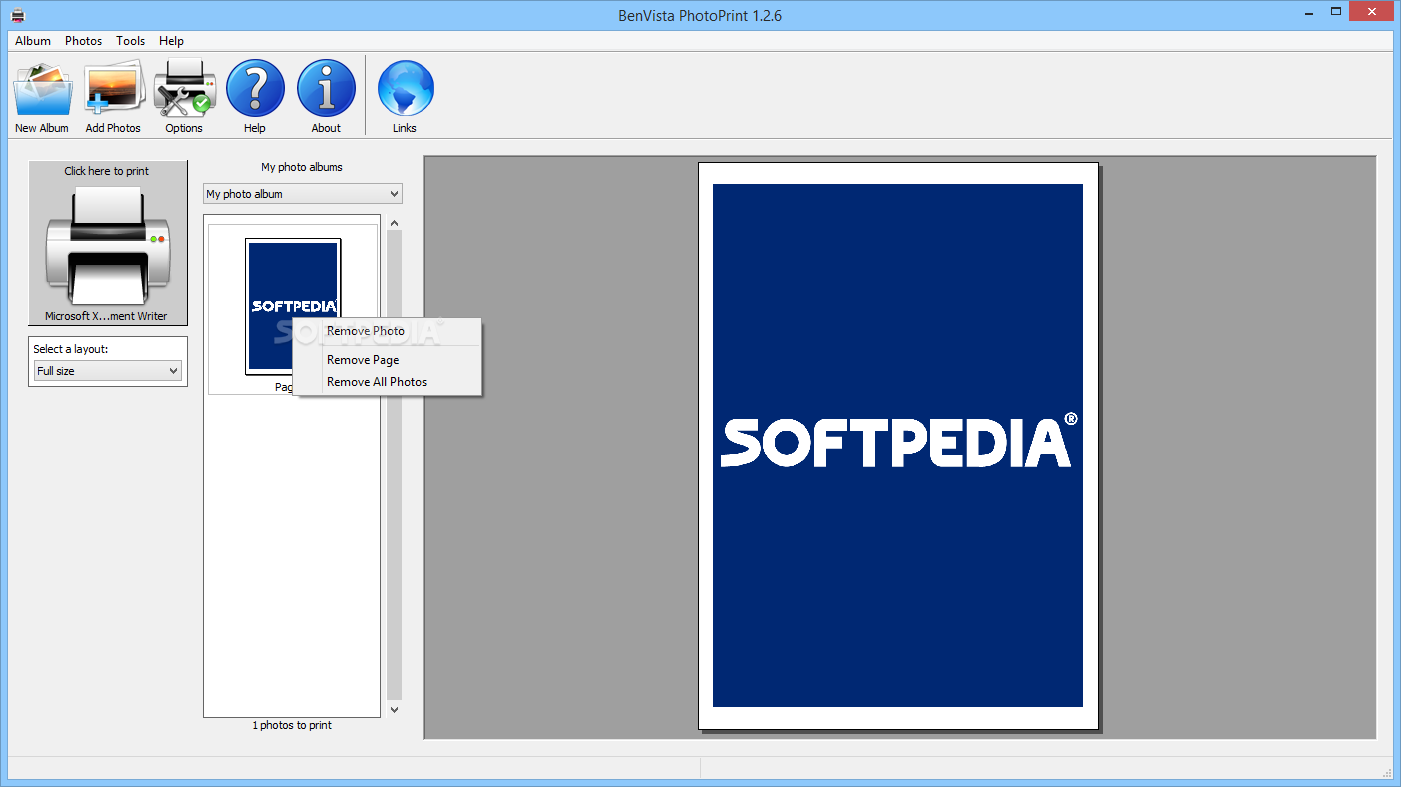
Task: Choose Remove Photo from the context menu
Action: pos(387,331)
